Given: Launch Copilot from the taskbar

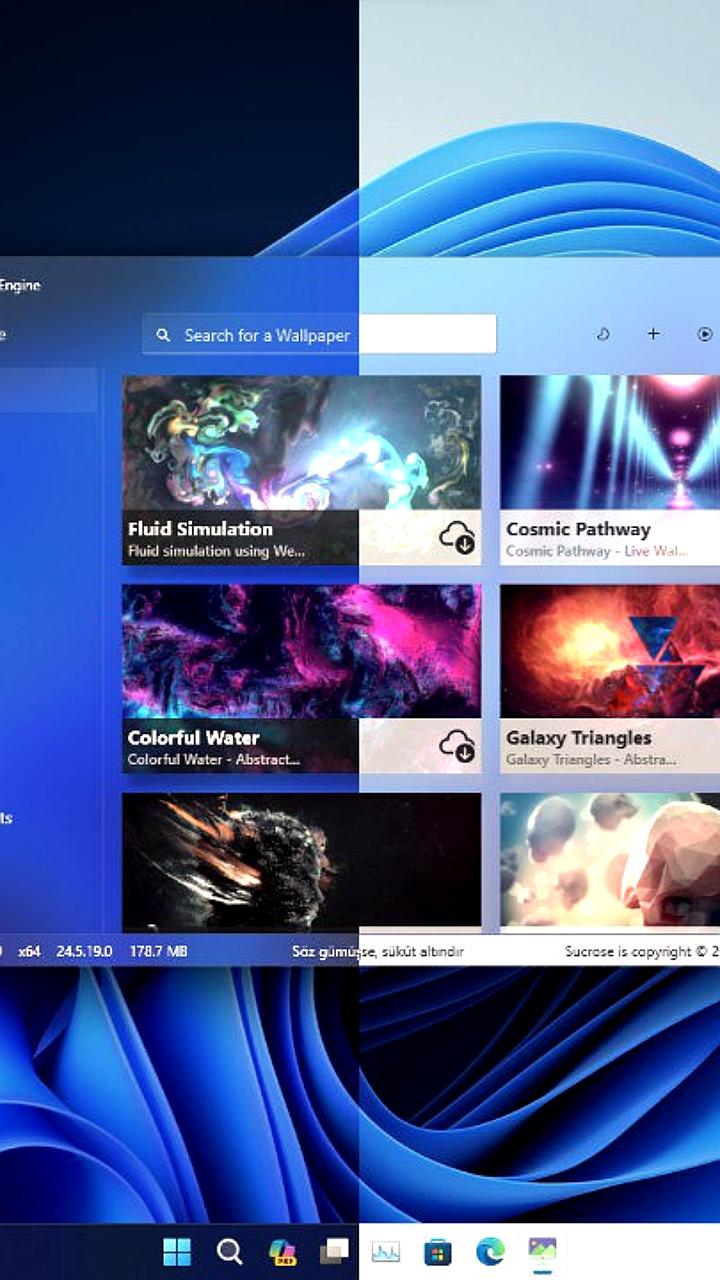Looking at the screenshot, I should coord(282,1251).
